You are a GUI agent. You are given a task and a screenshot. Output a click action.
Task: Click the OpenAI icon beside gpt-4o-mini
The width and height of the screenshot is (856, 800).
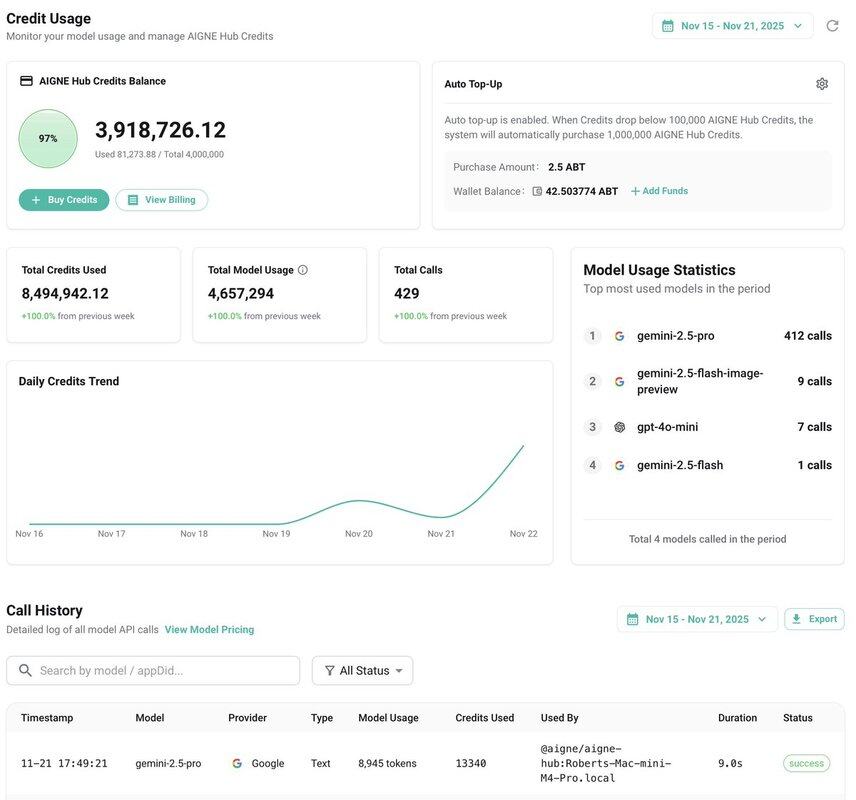coord(619,427)
